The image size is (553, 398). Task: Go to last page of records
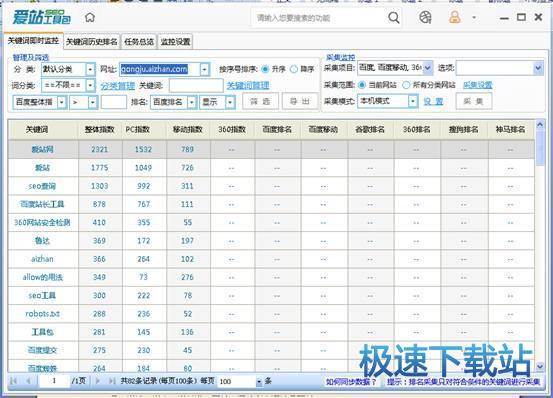pyautogui.click(x=112, y=381)
